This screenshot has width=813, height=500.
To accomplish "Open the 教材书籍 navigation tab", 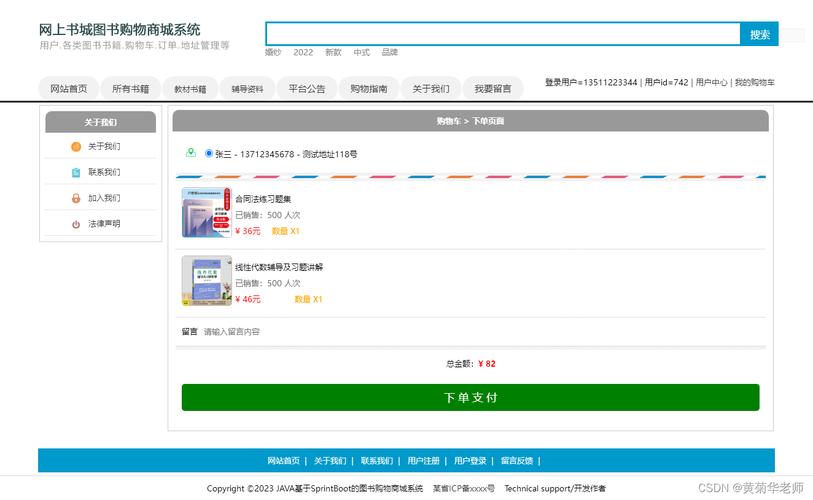I will click(190, 89).
